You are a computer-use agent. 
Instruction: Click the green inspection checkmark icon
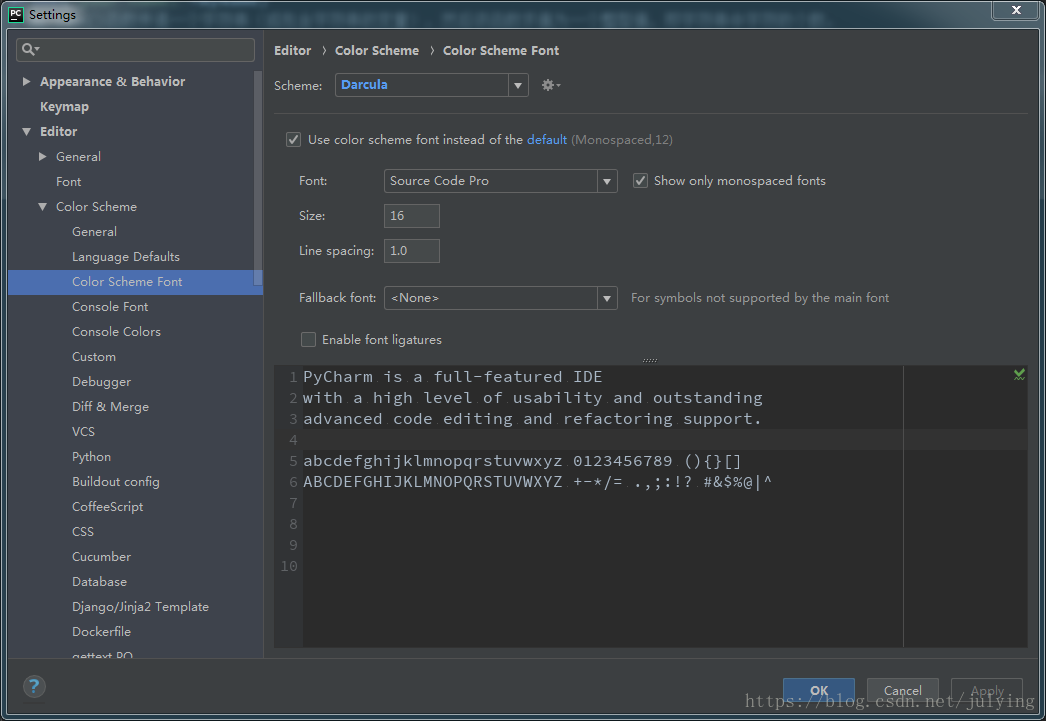tap(1019, 375)
